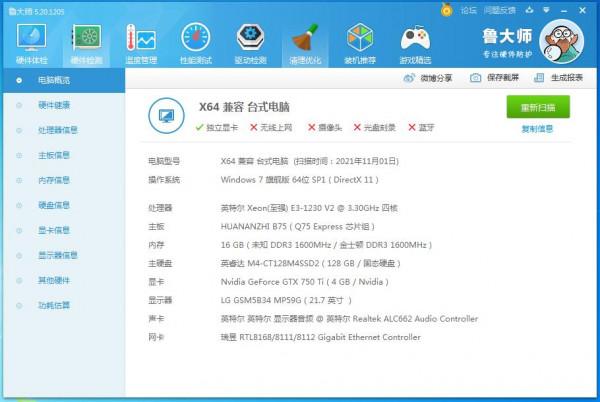Click the round computer monitor icon

point(166,116)
